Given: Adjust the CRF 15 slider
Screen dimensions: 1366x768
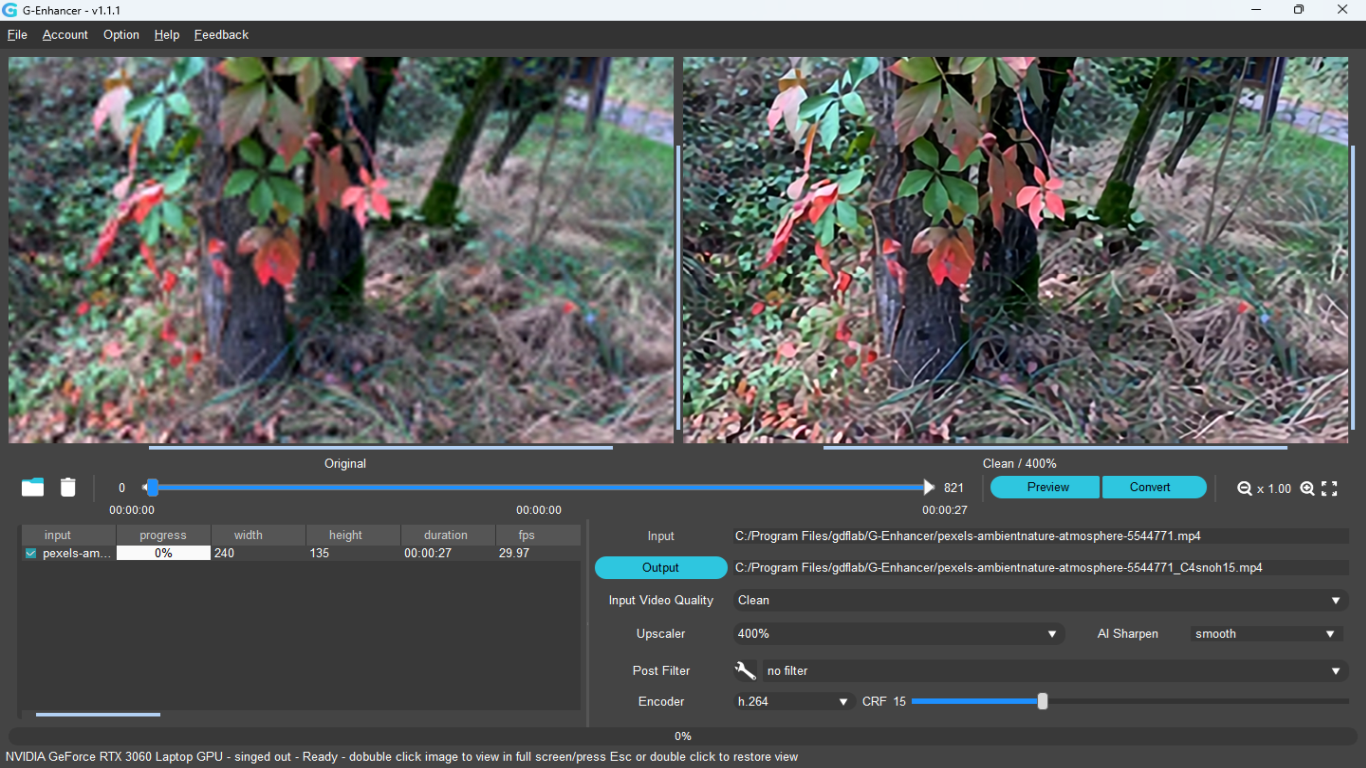Looking at the screenshot, I should (x=1042, y=701).
